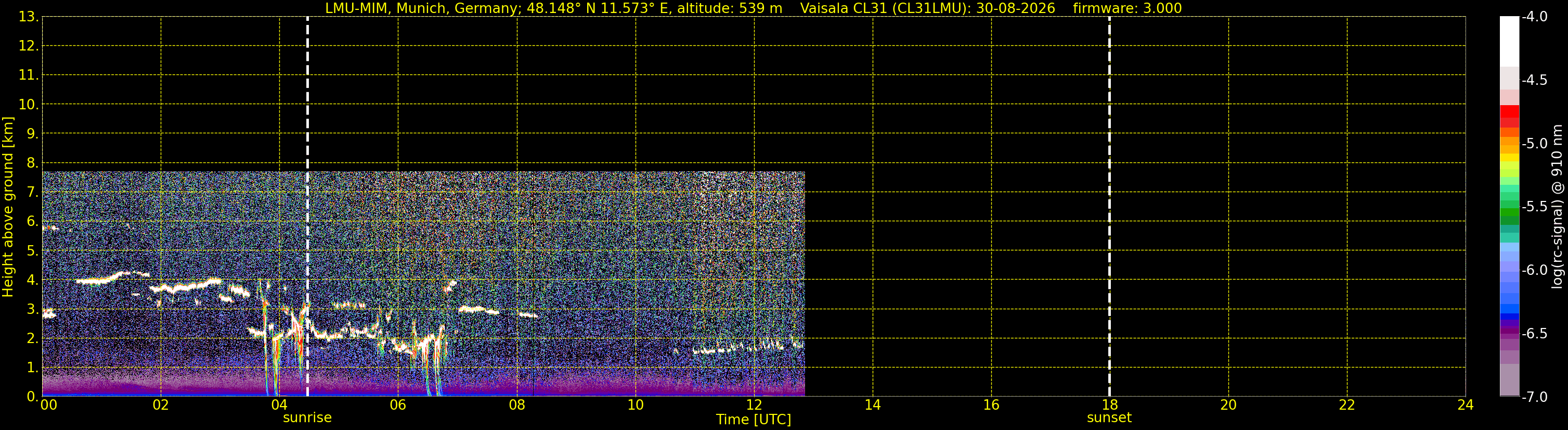Screen dimensions: 1568x430
Task: Click the 'log(rc-signal) @ 910 nm' colorbar label
Action: 1558,207
